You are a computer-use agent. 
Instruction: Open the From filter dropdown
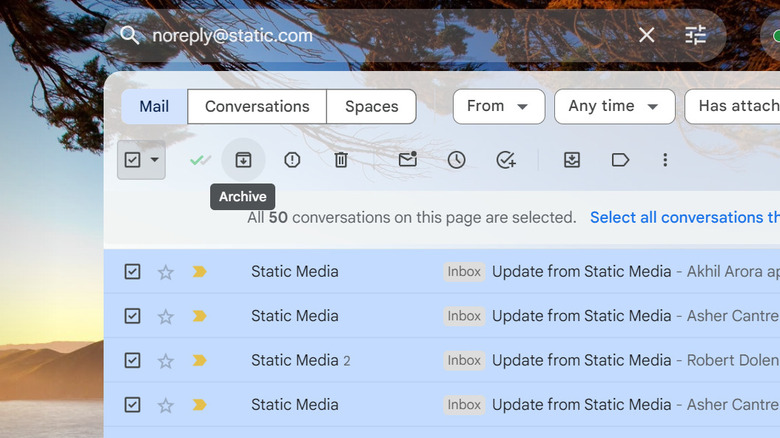(x=498, y=106)
